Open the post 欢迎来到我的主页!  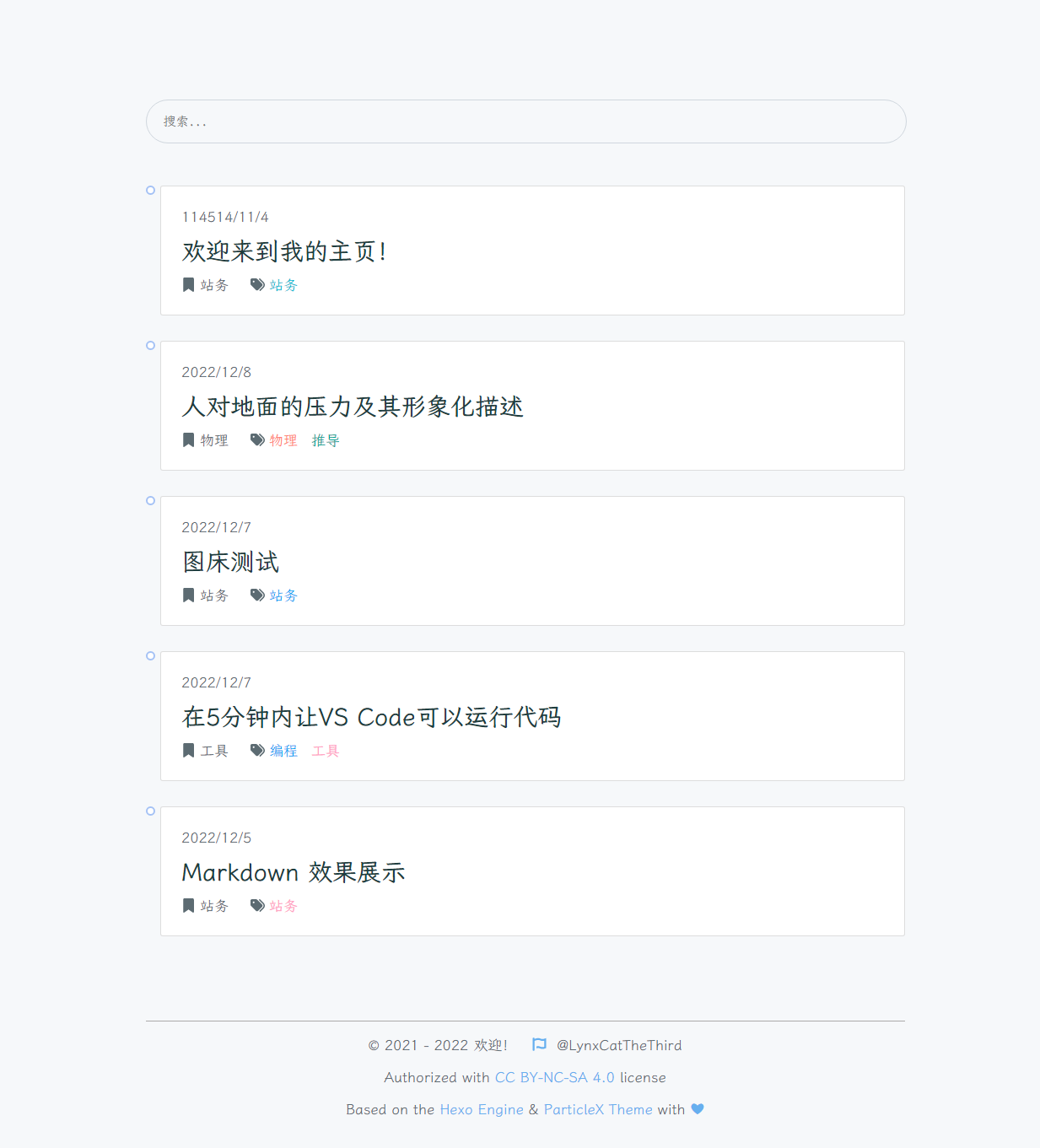285,251
